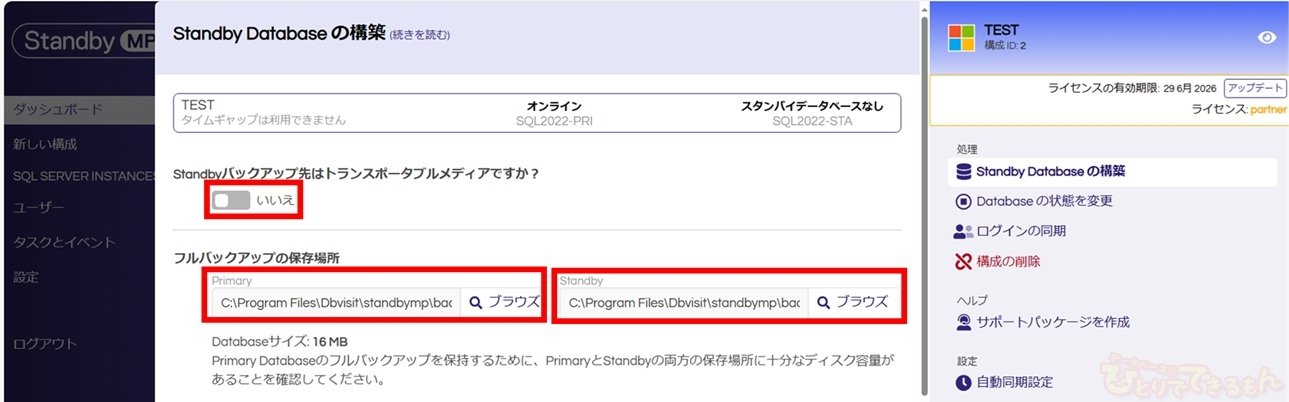Toggle the eye visibility icon for TEST
This screenshot has height=402, width=1289.
tap(1266, 37)
